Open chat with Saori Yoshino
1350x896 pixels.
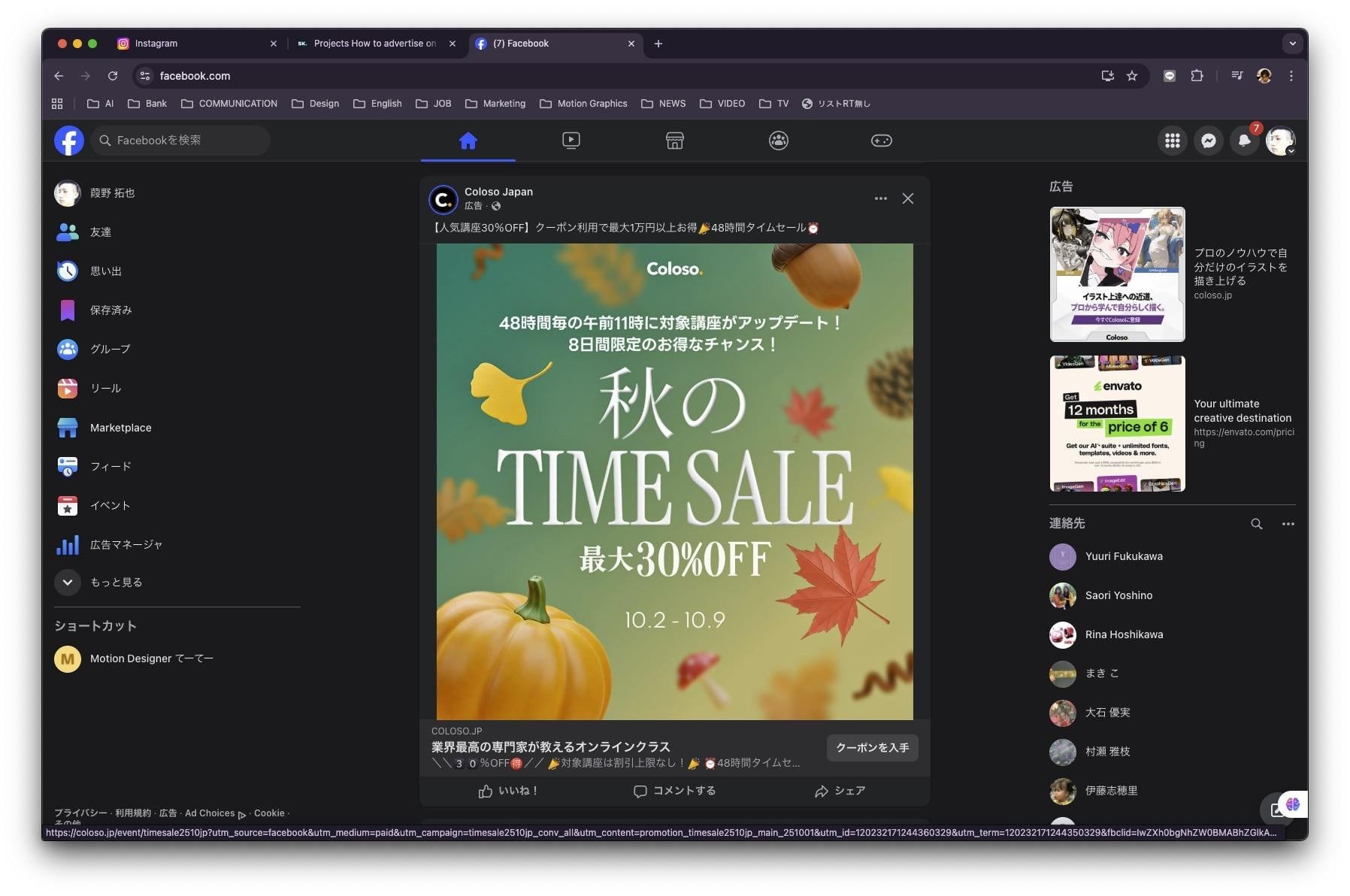1173,596
